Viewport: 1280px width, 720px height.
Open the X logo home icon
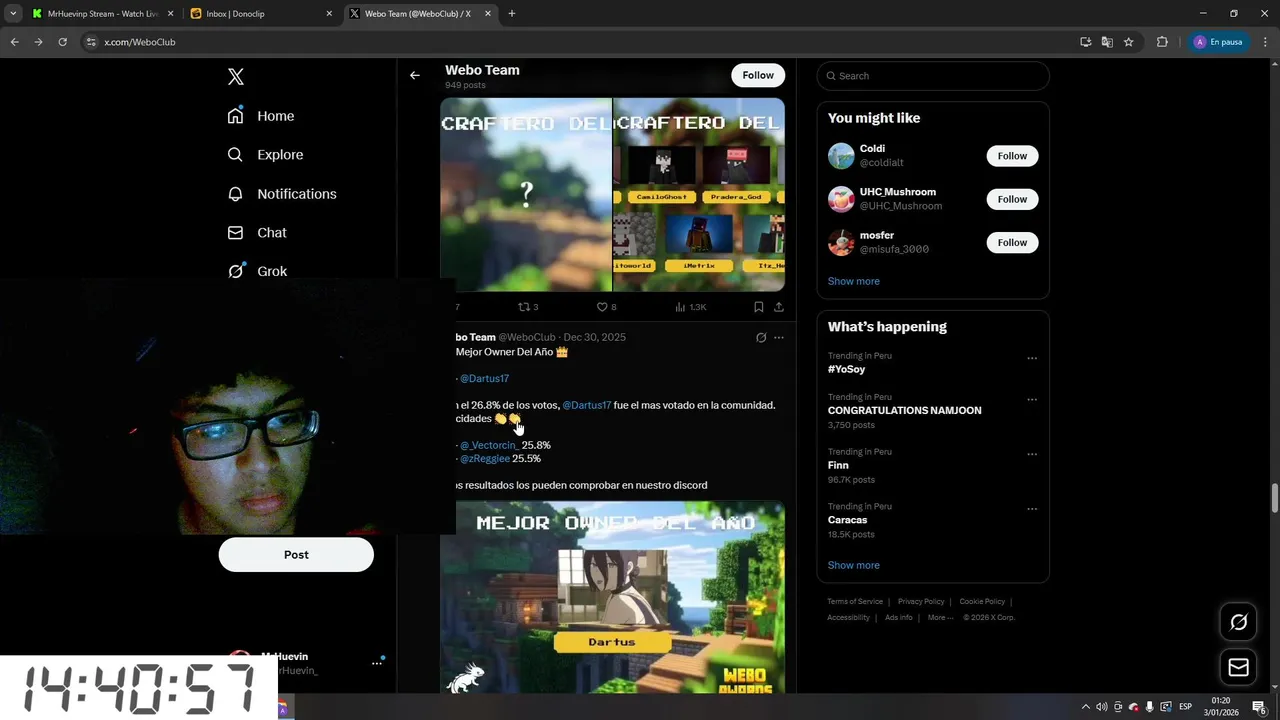(235, 77)
